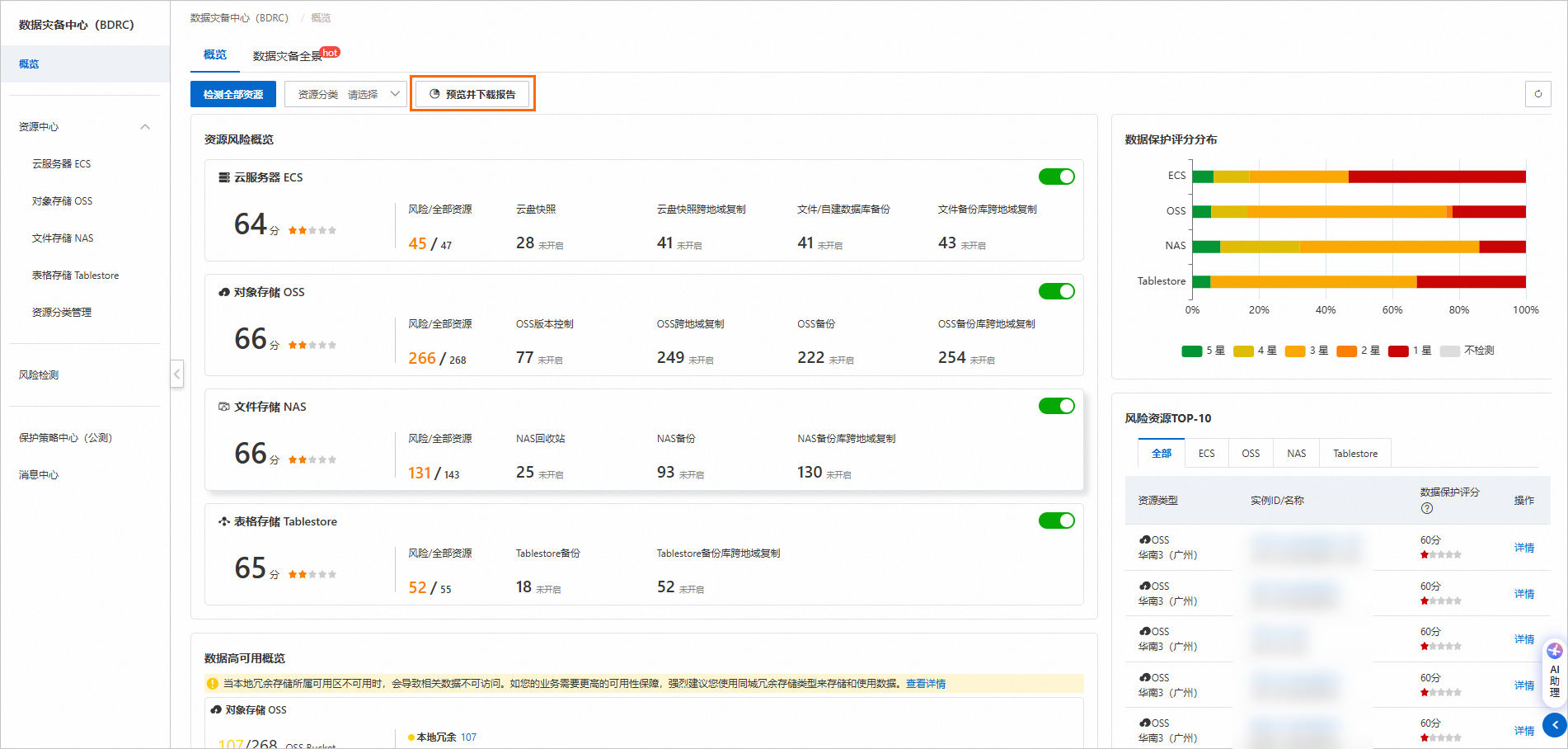Click the OSS risk count 266
The height and width of the screenshot is (749, 1568).
click(x=422, y=358)
